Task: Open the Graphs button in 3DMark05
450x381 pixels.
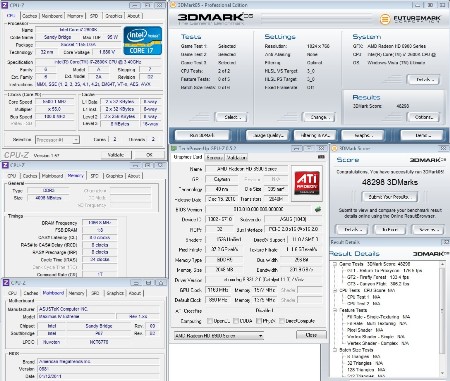Action: click(x=363, y=135)
